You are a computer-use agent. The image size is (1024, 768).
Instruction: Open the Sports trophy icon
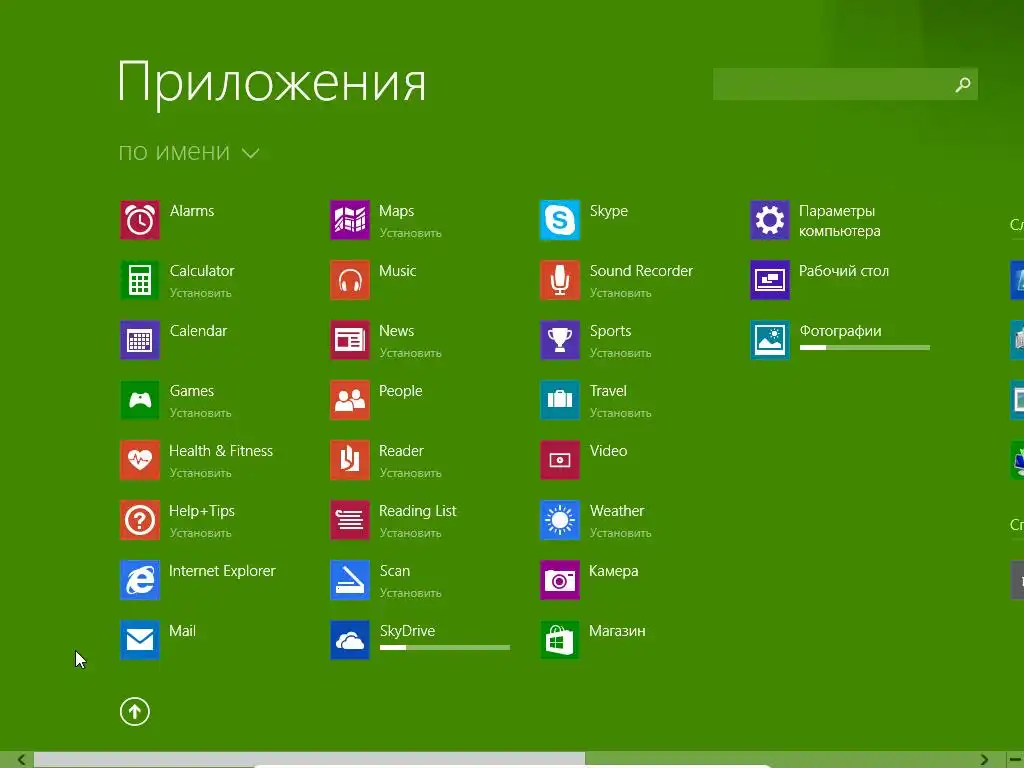point(560,340)
